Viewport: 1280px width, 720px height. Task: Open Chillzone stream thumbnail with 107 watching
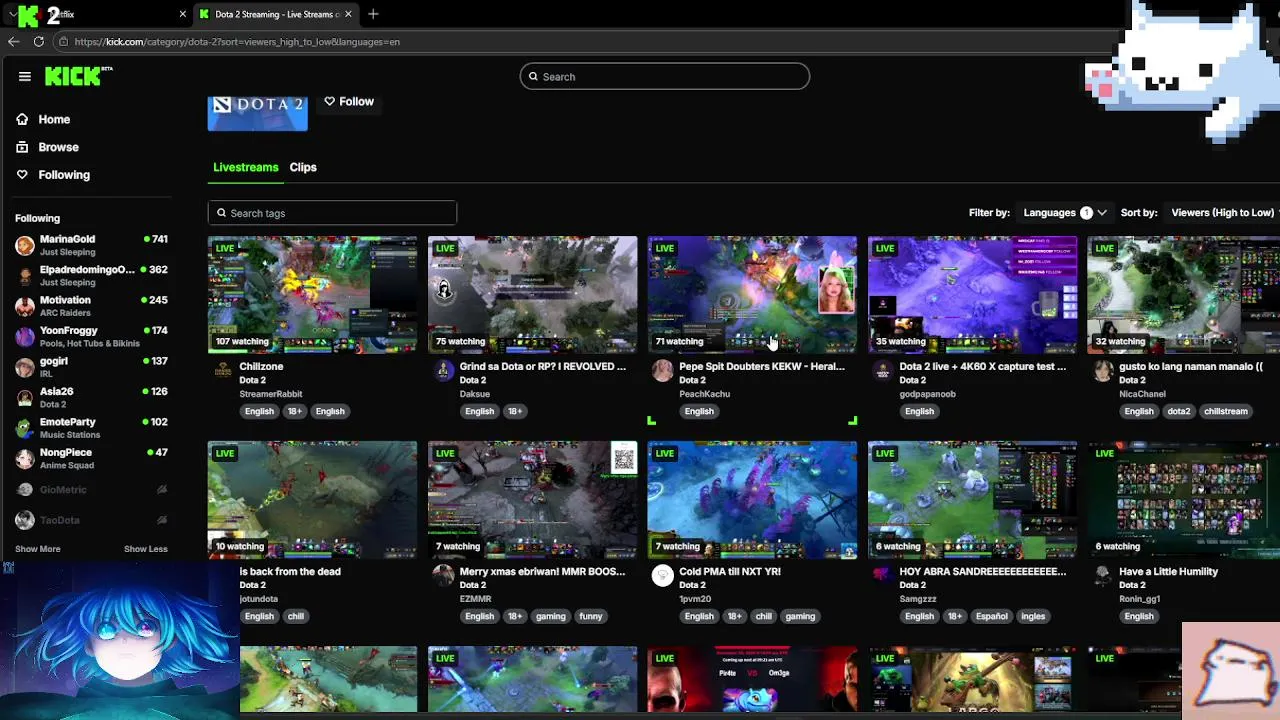click(312, 294)
